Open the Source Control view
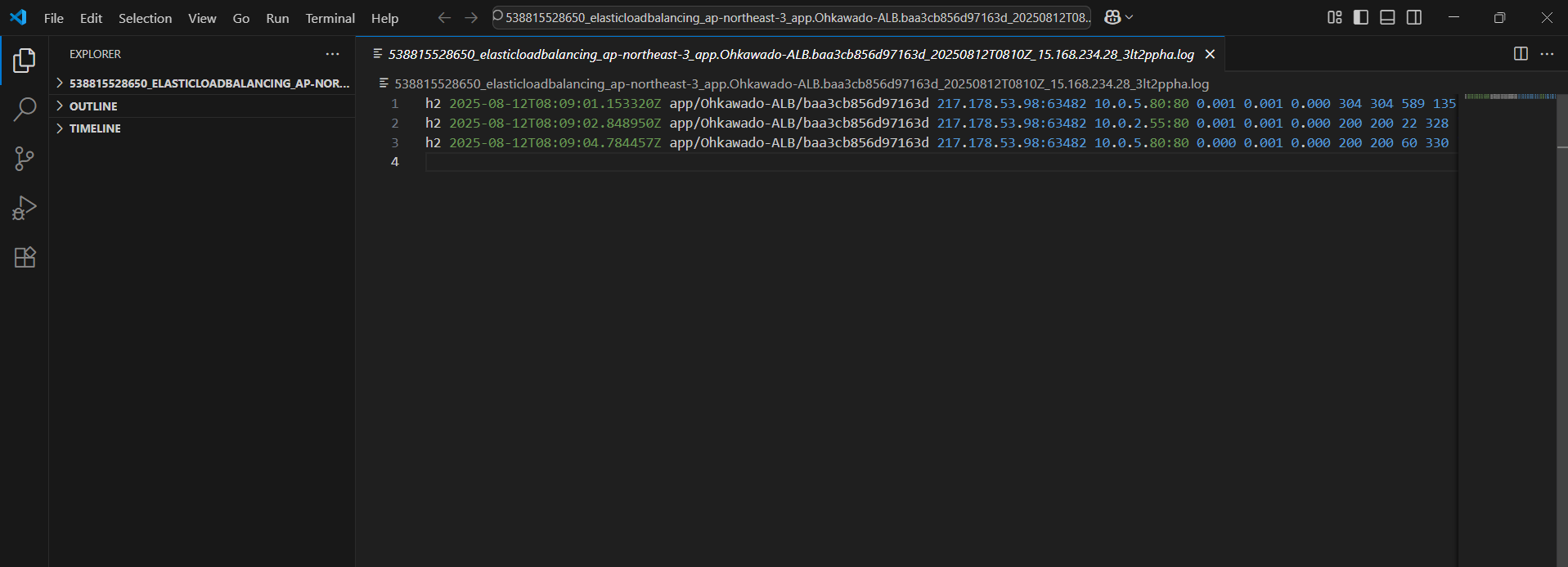 coord(25,159)
